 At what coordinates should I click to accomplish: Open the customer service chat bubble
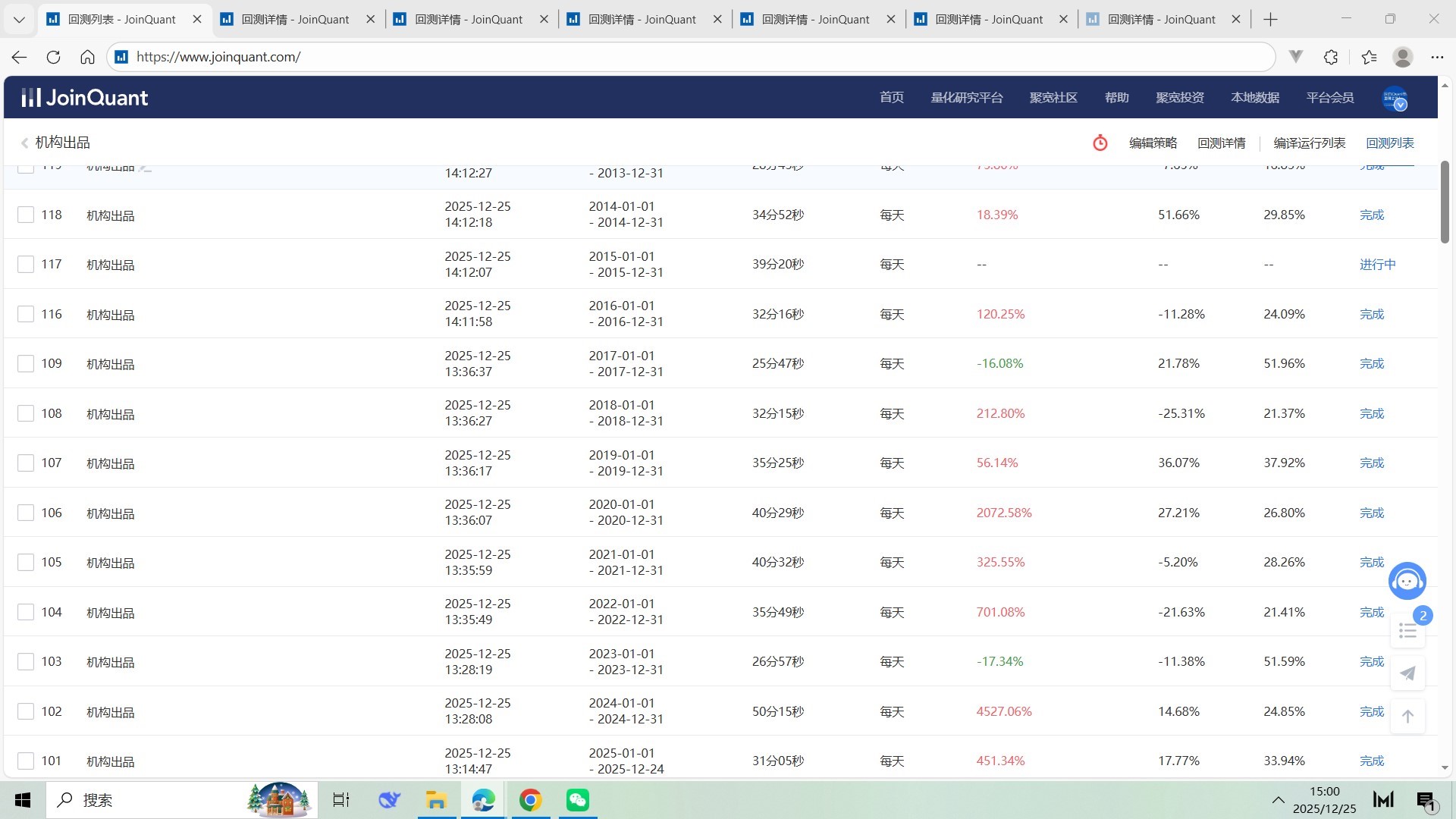click(1407, 582)
